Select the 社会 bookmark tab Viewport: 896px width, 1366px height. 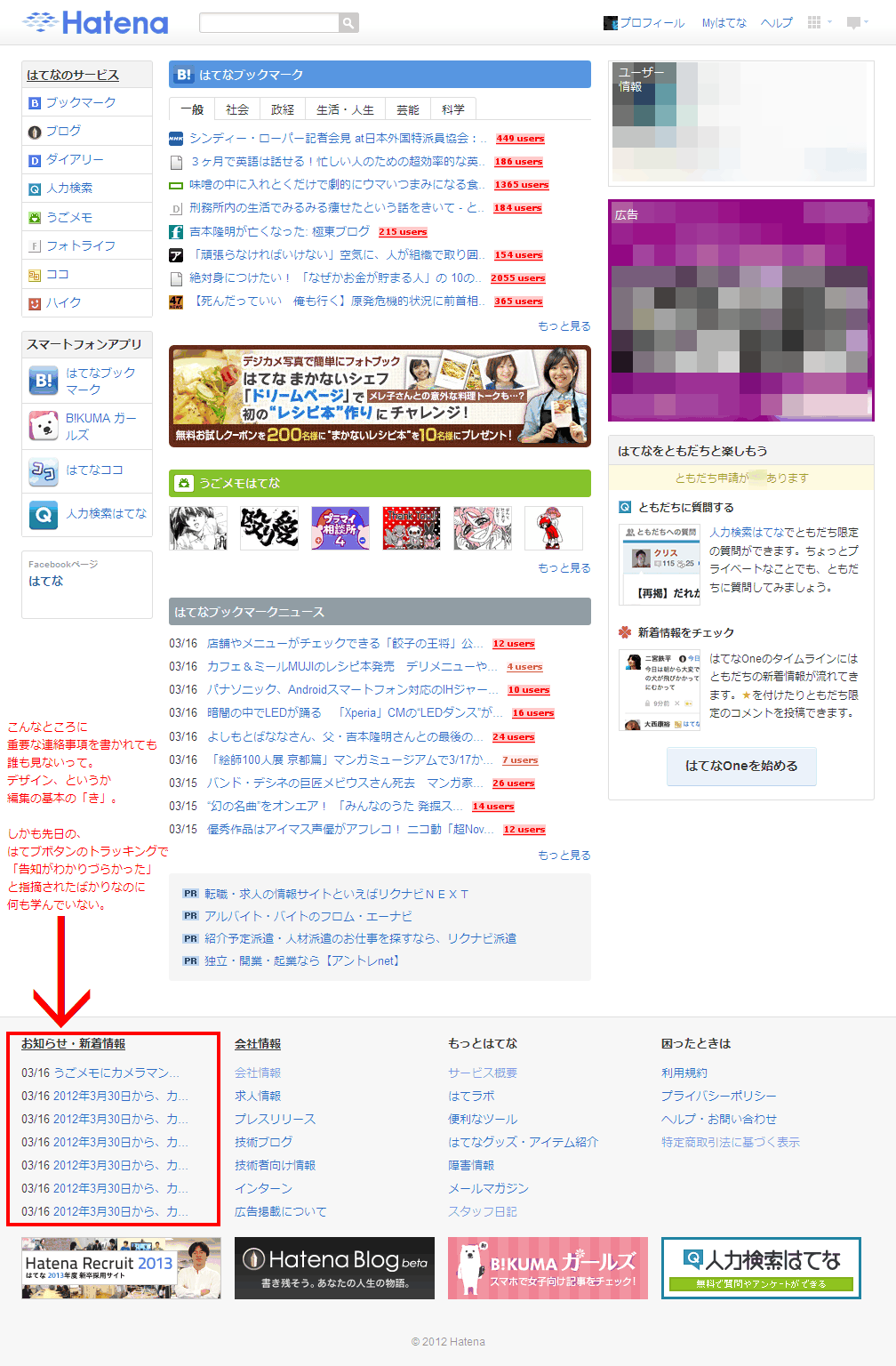[x=237, y=109]
